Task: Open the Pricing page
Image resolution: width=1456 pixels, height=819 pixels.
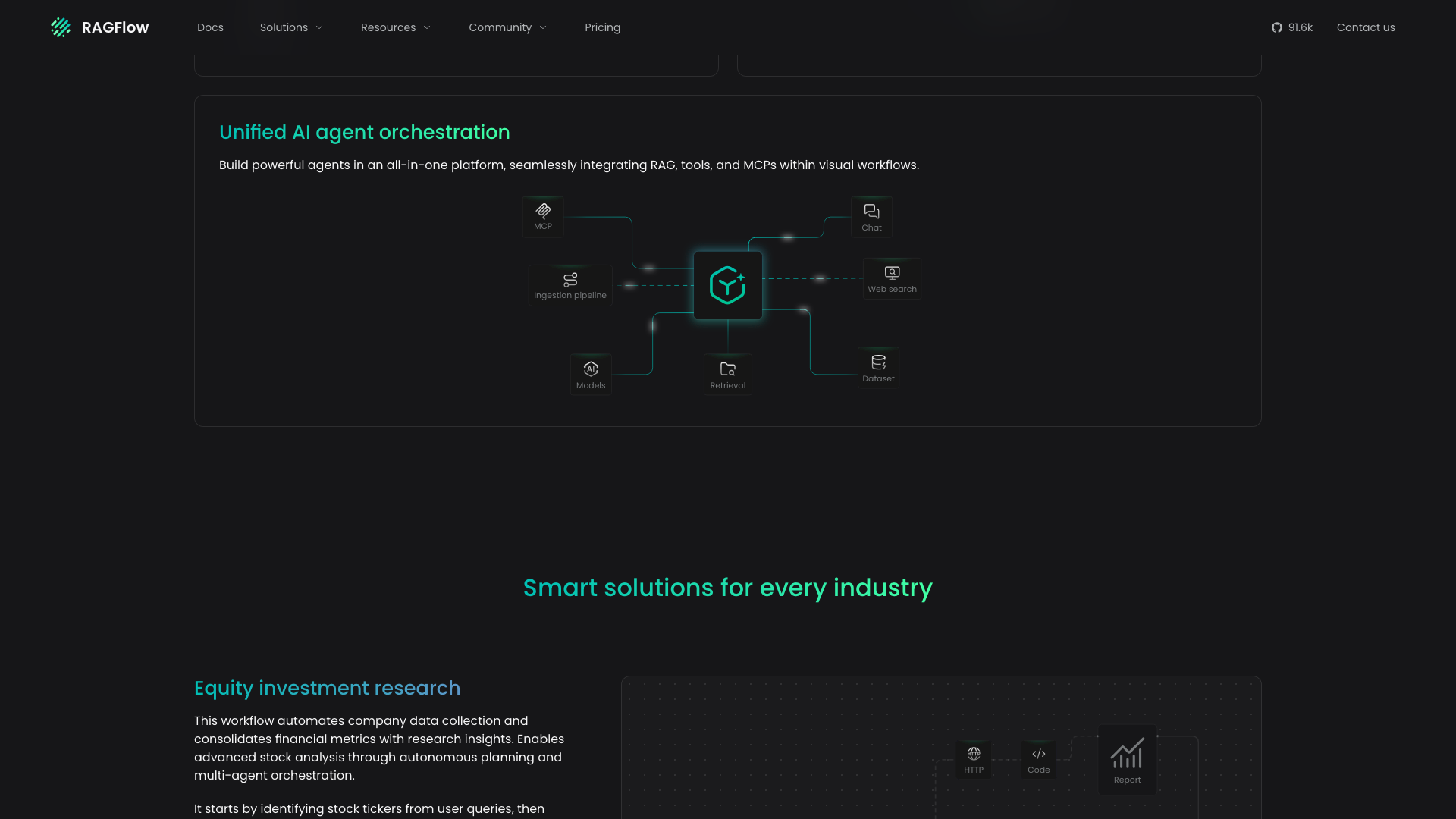Action: [x=602, y=27]
